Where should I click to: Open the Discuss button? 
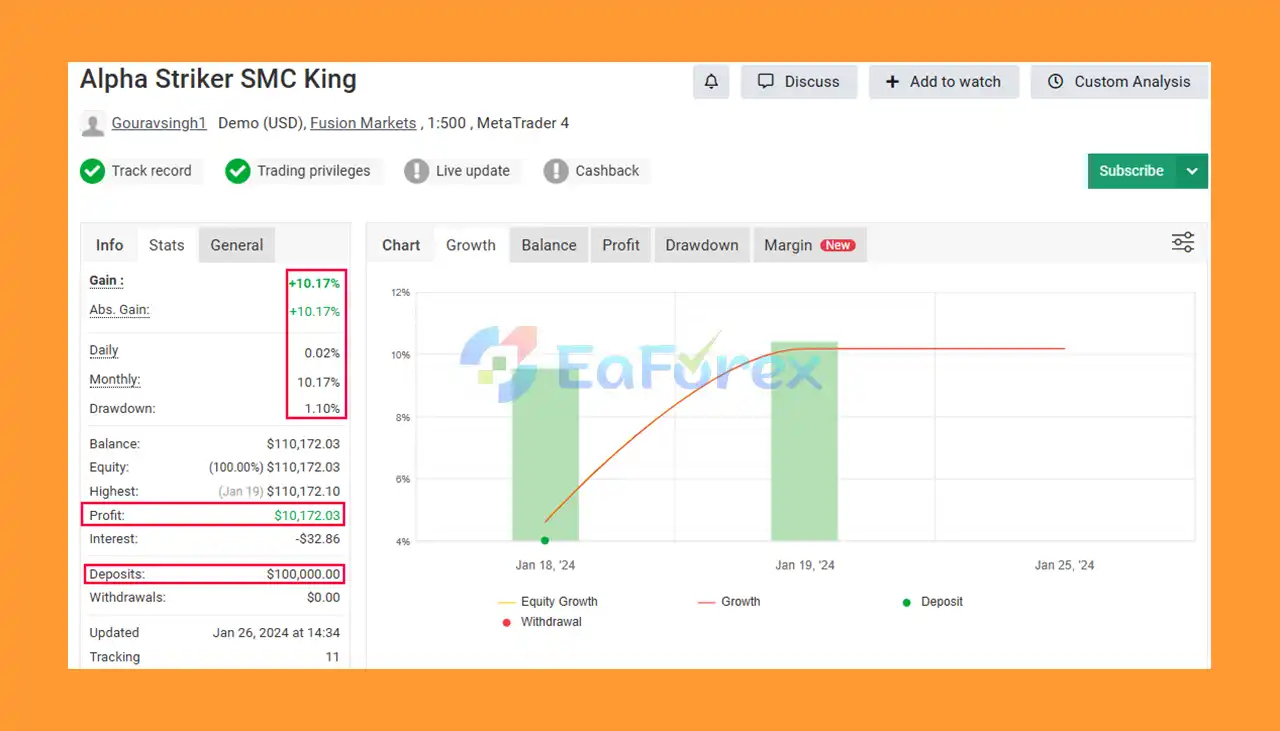(x=799, y=82)
